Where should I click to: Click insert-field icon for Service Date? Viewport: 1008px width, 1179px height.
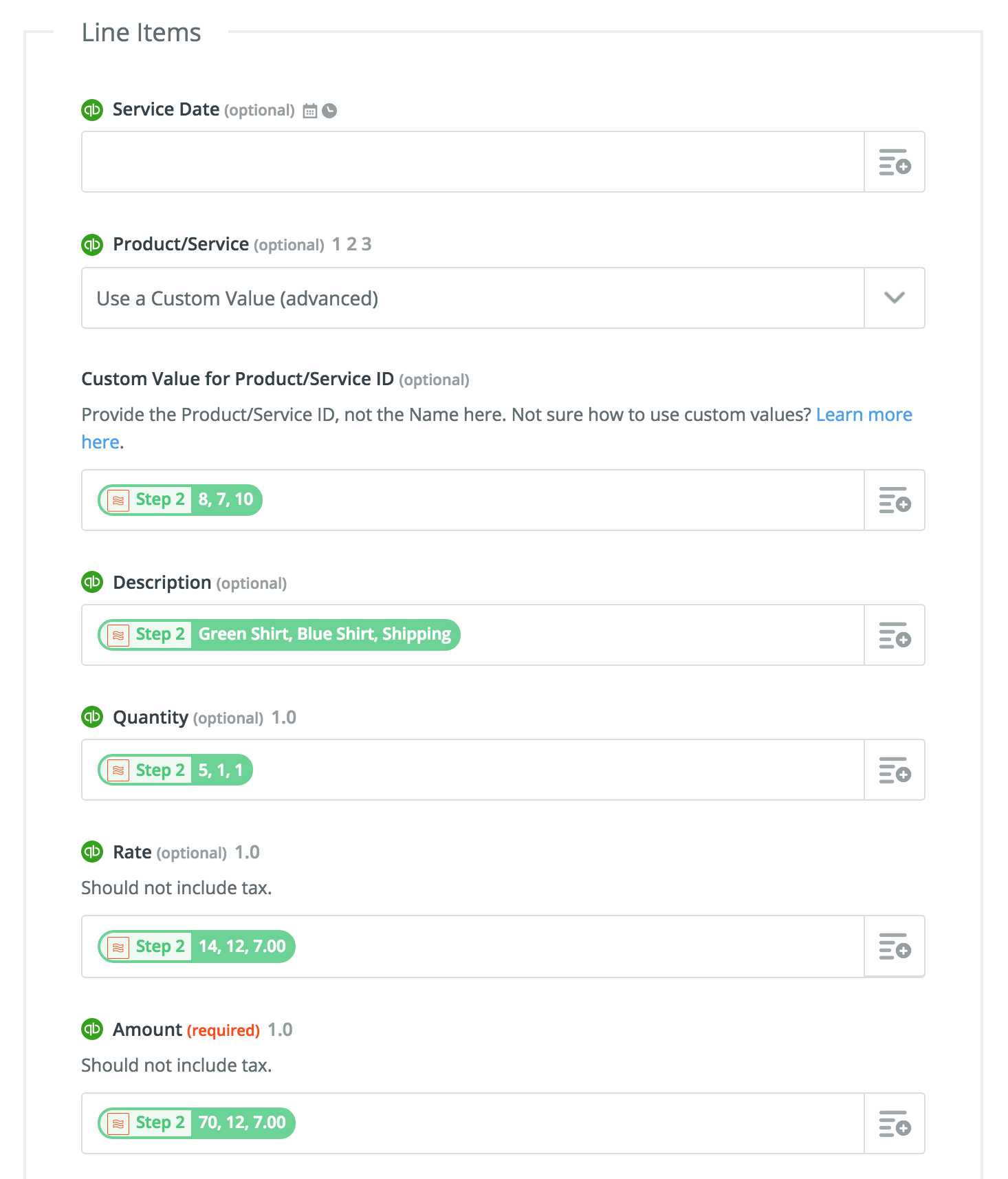point(895,162)
